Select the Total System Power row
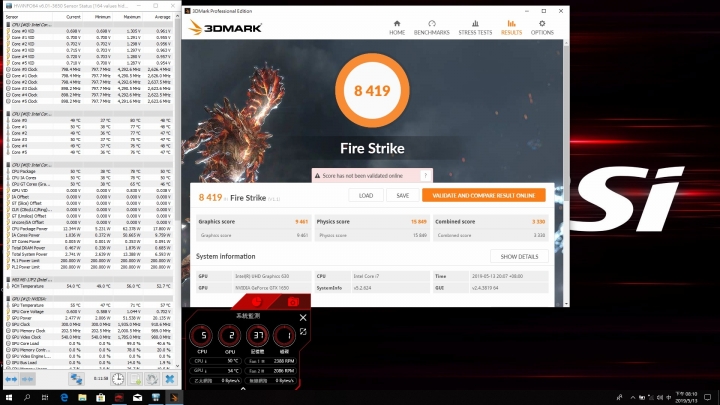Viewport: 720px width, 405px height. click(x=89, y=254)
